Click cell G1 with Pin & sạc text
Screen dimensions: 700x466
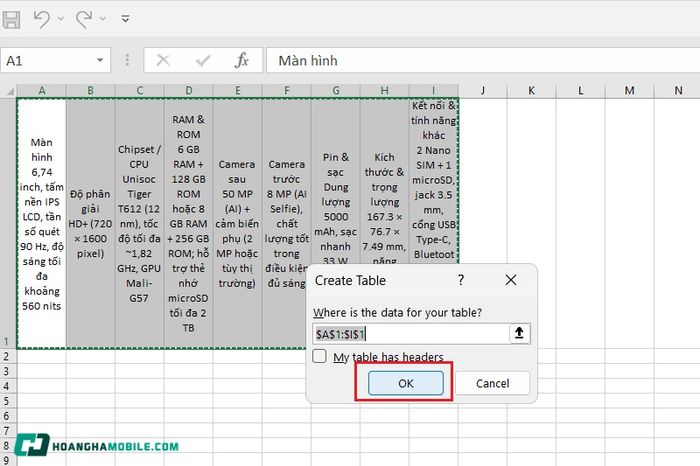pos(336,181)
